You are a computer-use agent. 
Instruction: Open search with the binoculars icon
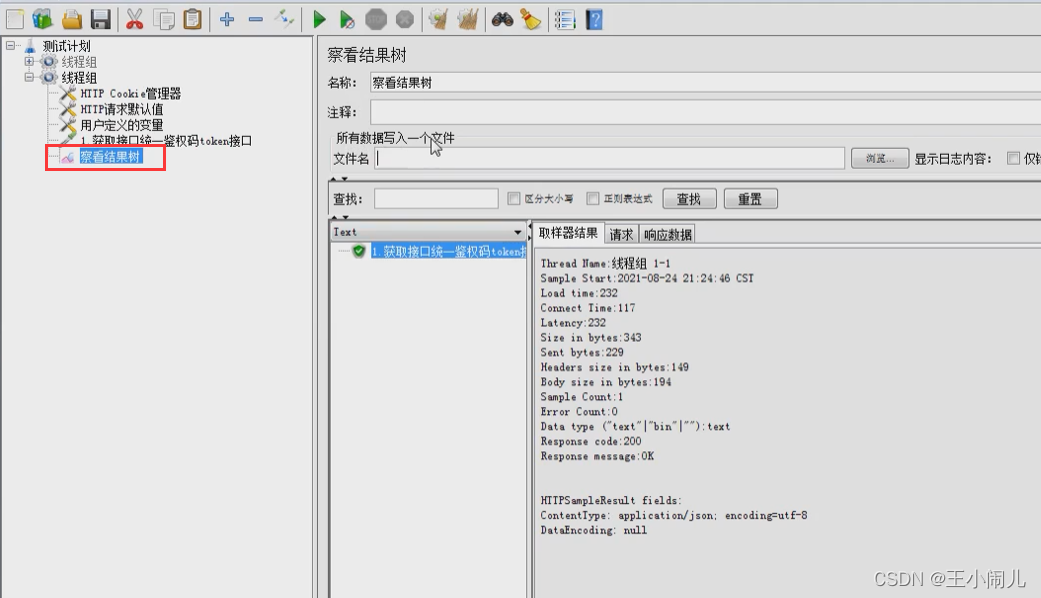point(502,19)
